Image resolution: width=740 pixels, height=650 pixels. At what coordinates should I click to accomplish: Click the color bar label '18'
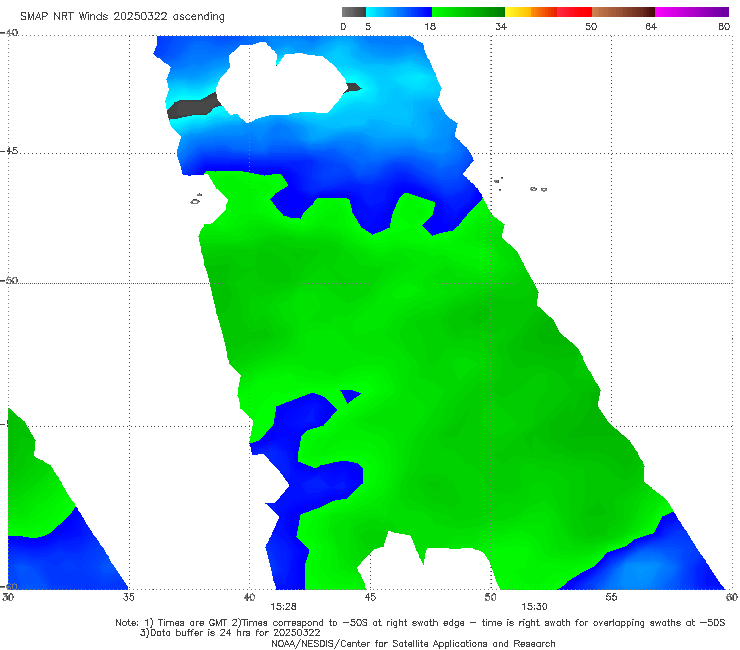click(430, 26)
